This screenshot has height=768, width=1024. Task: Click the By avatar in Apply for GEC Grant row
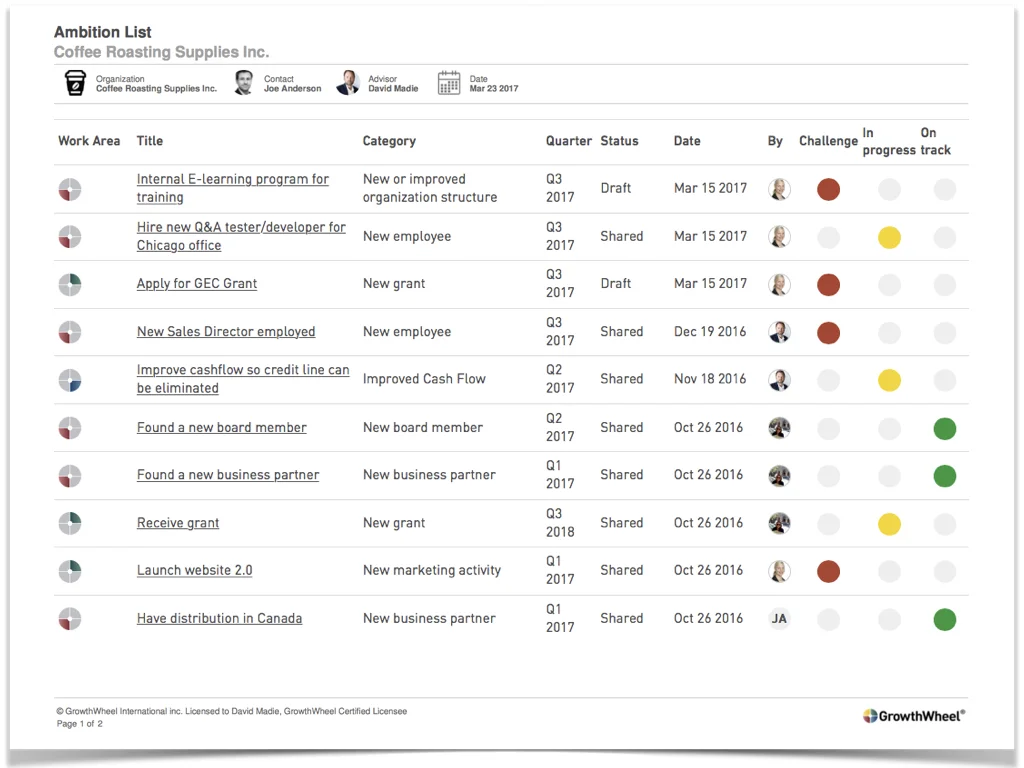(x=779, y=285)
